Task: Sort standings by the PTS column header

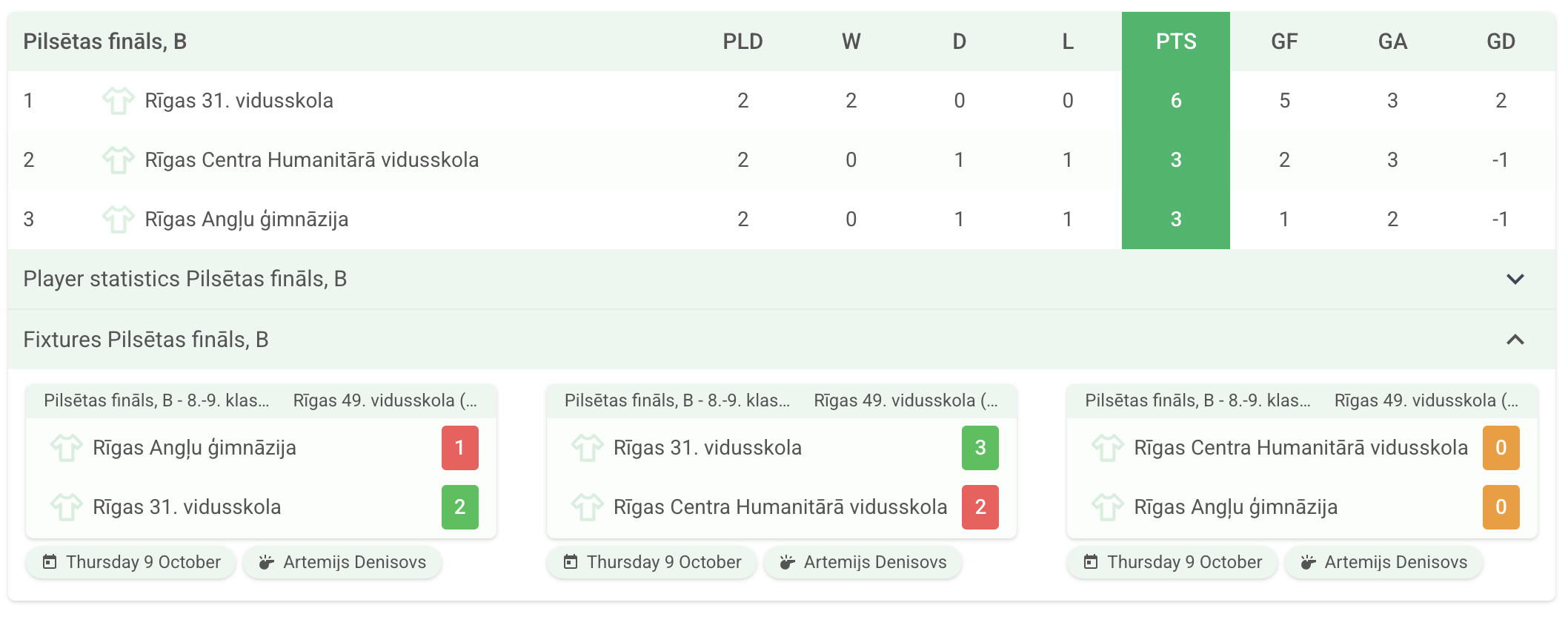Action: [x=1175, y=42]
